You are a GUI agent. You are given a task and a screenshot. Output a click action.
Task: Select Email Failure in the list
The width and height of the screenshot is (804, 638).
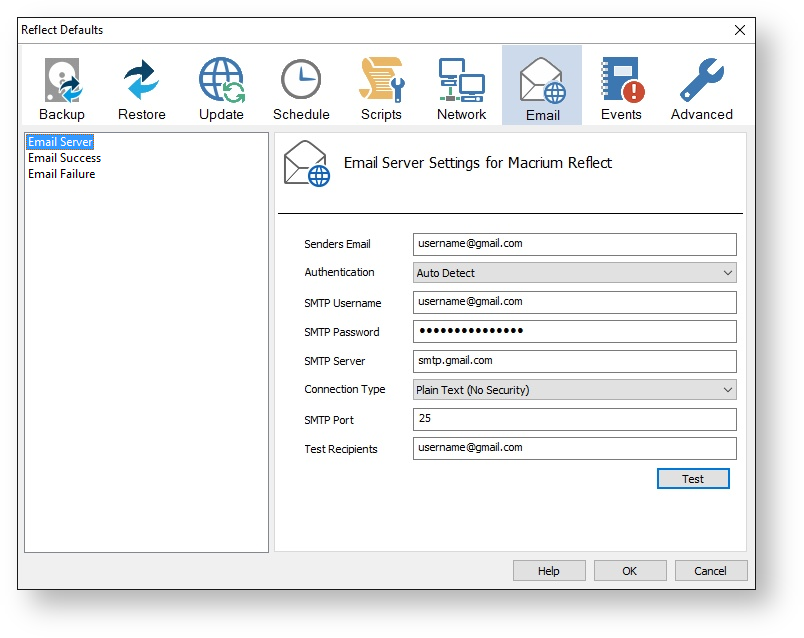point(62,174)
